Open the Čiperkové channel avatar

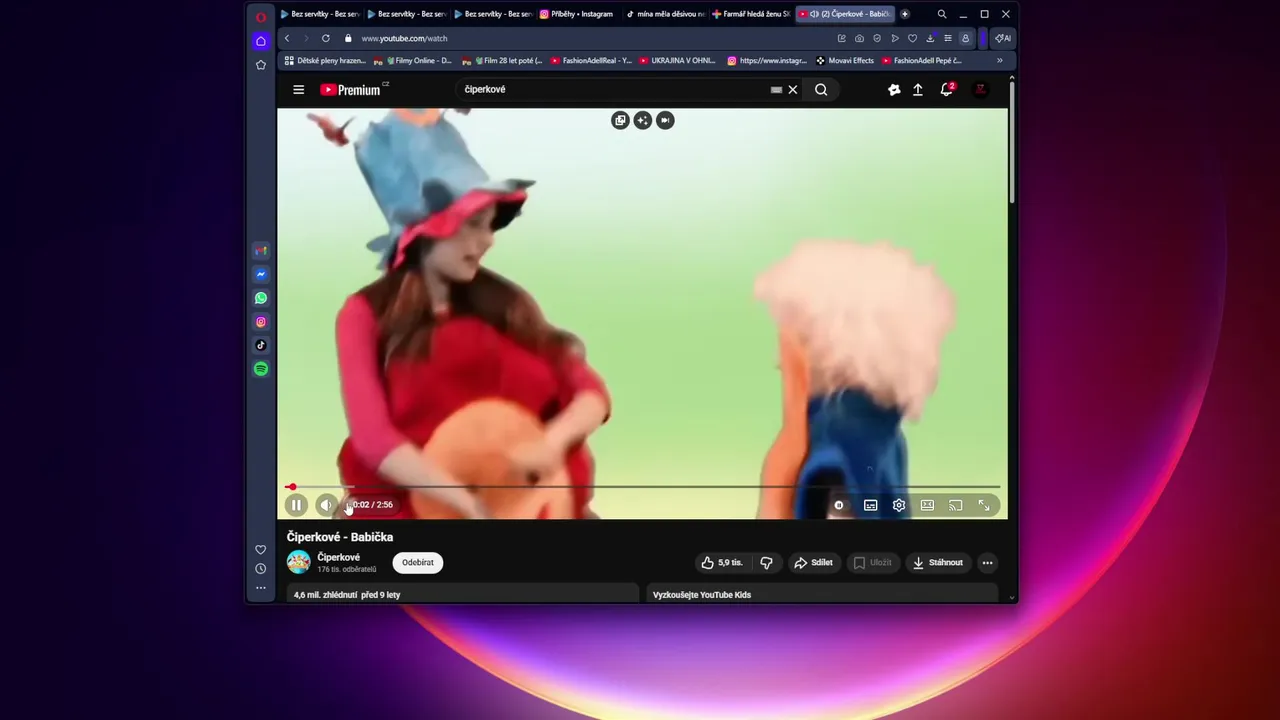coord(298,562)
